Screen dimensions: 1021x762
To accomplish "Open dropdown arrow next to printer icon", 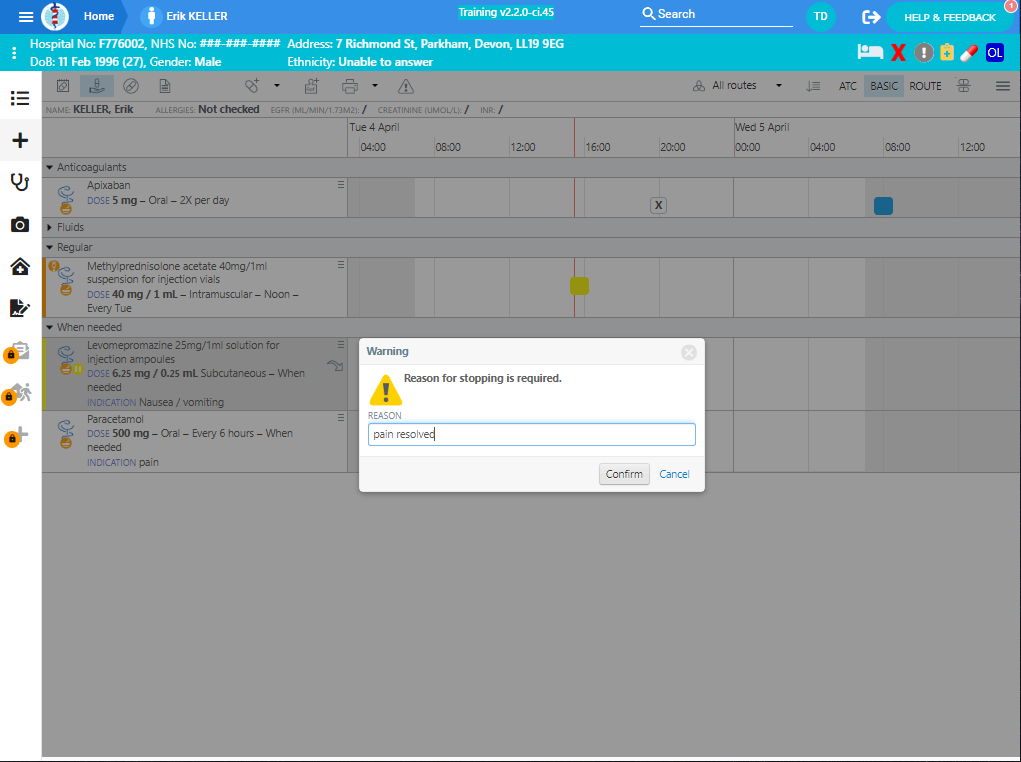I will tap(375, 85).
